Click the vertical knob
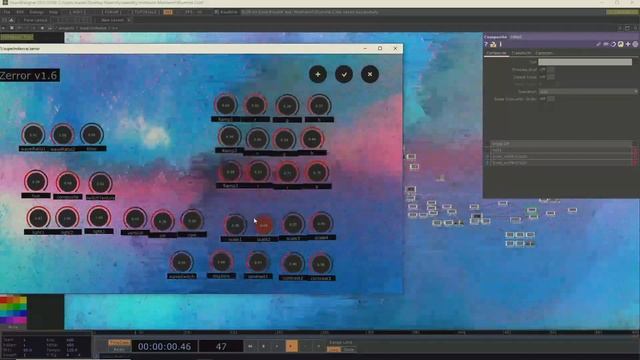 click(135, 219)
